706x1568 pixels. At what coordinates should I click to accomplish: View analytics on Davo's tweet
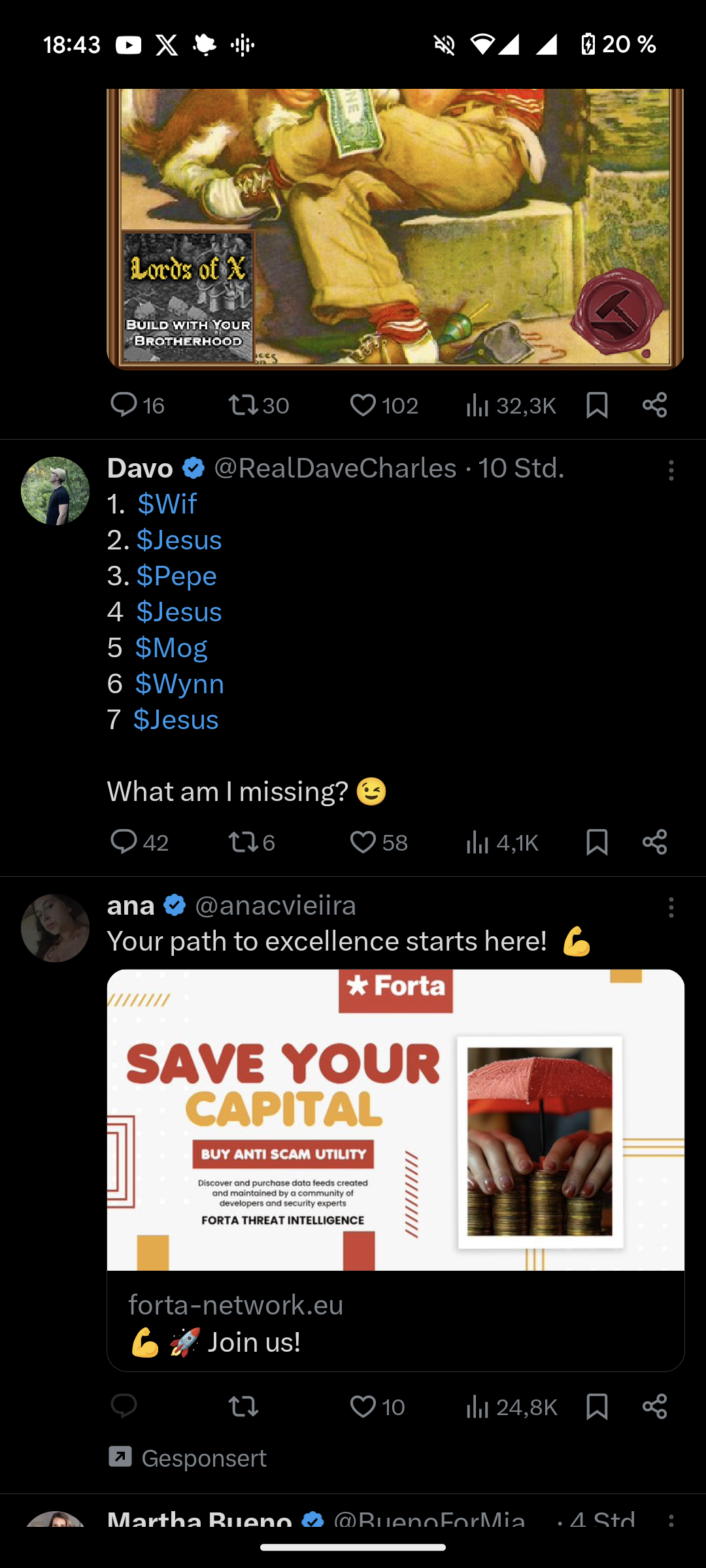click(x=478, y=842)
